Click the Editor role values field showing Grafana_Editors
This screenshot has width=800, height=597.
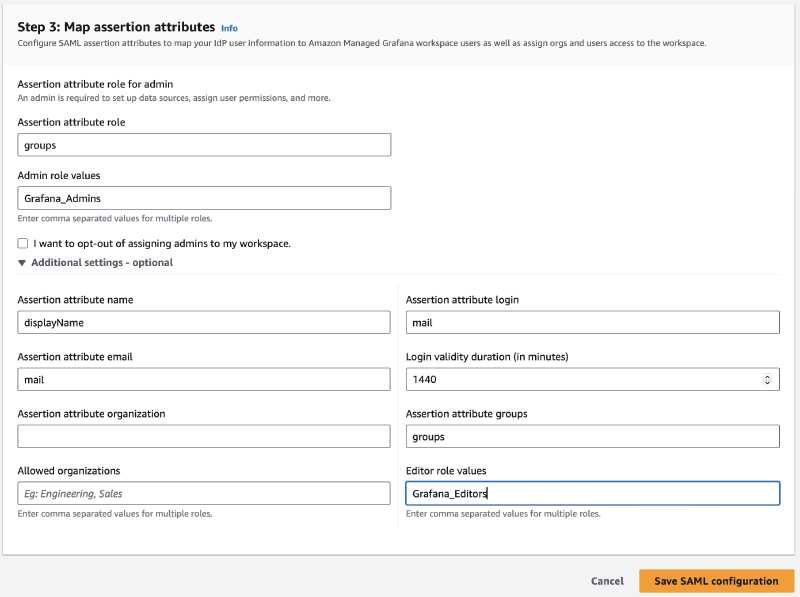pyautogui.click(x=592, y=493)
